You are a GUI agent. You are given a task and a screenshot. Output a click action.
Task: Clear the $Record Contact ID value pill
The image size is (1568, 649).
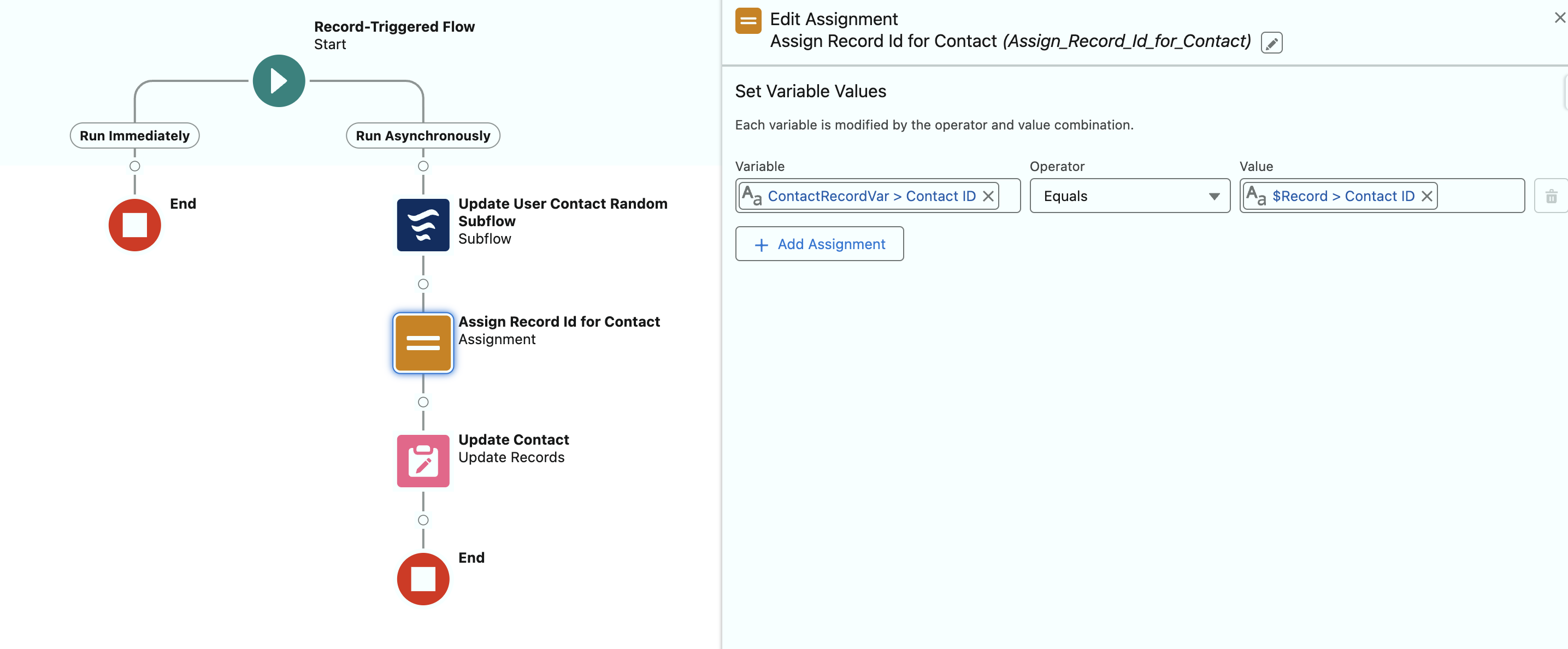[x=1426, y=196]
